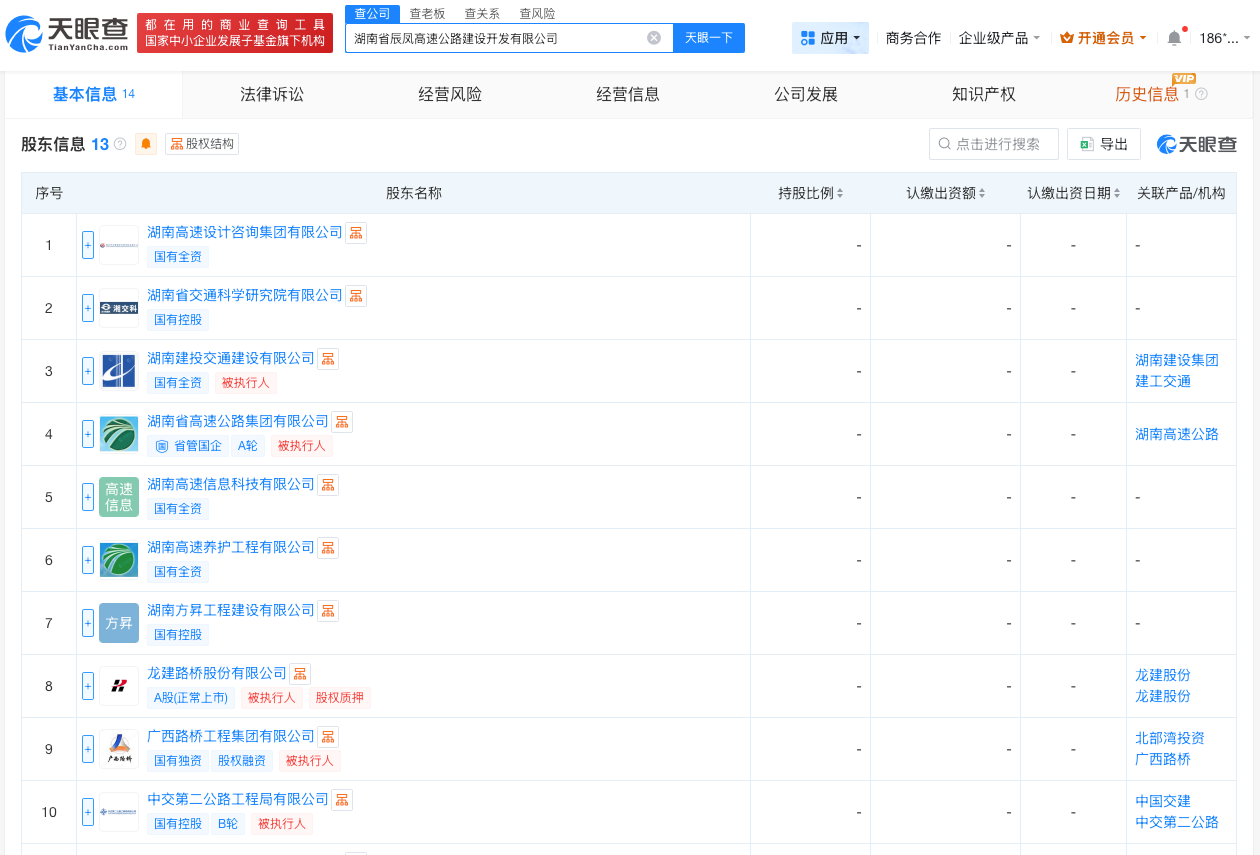The image size is (1260, 855).
Task: Expand row 2 湖南省交通科学研究院 with plus button
Action: 88,308
